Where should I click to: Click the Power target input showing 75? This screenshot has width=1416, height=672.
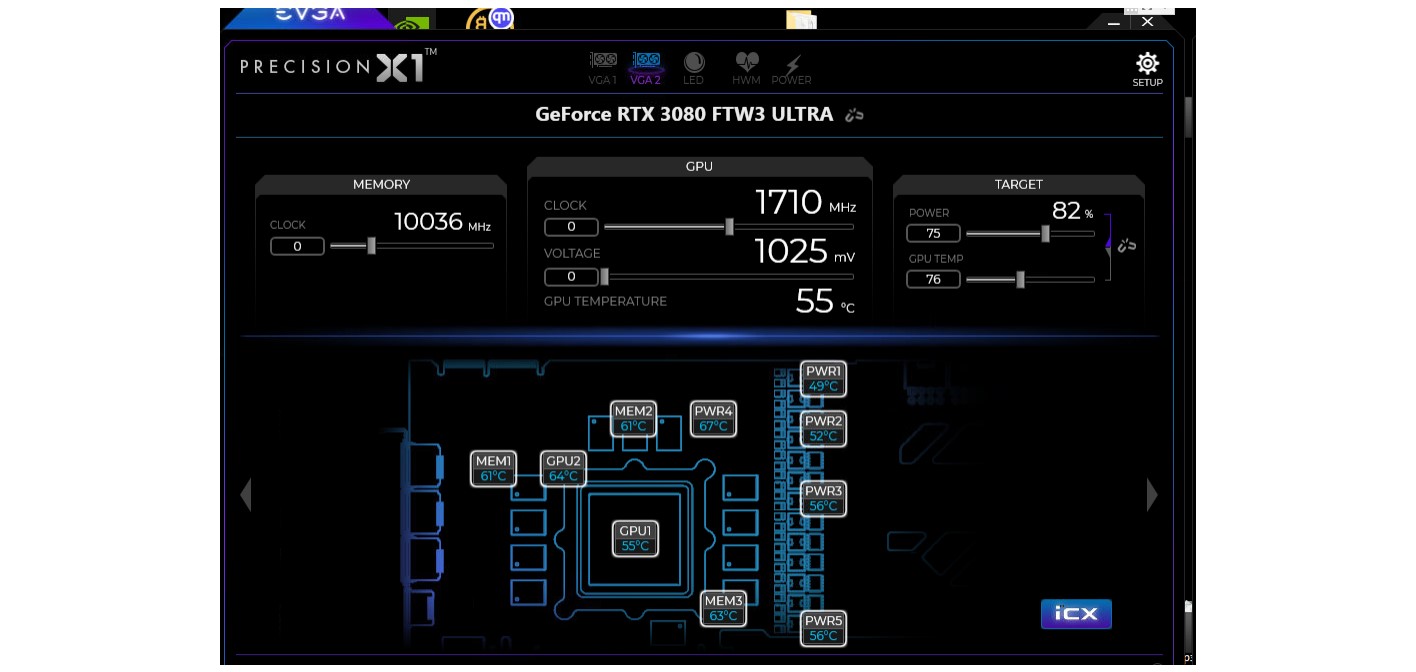point(933,233)
